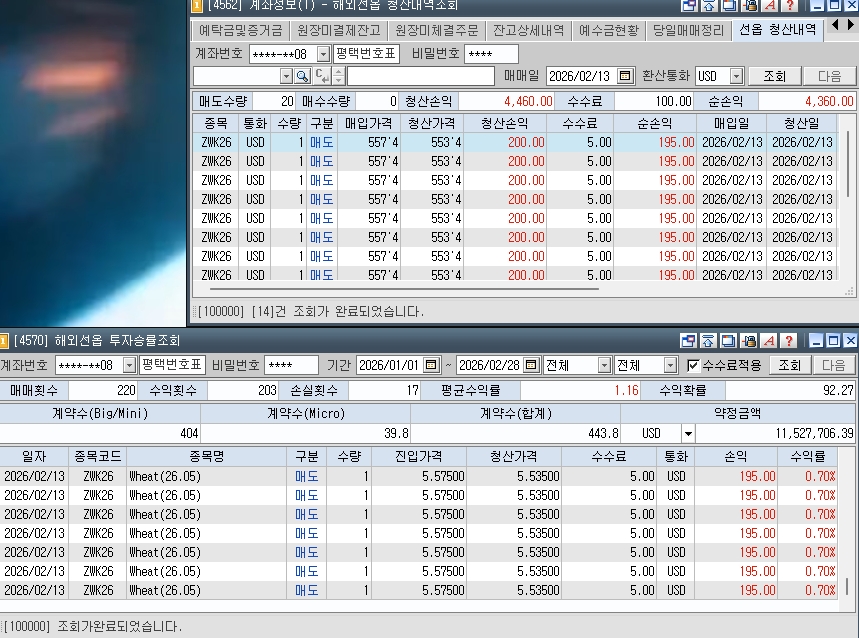Click the lock icon in window 4562 title bar
Image resolution: width=859 pixels, height=638 pixels.
pos(750,5)
